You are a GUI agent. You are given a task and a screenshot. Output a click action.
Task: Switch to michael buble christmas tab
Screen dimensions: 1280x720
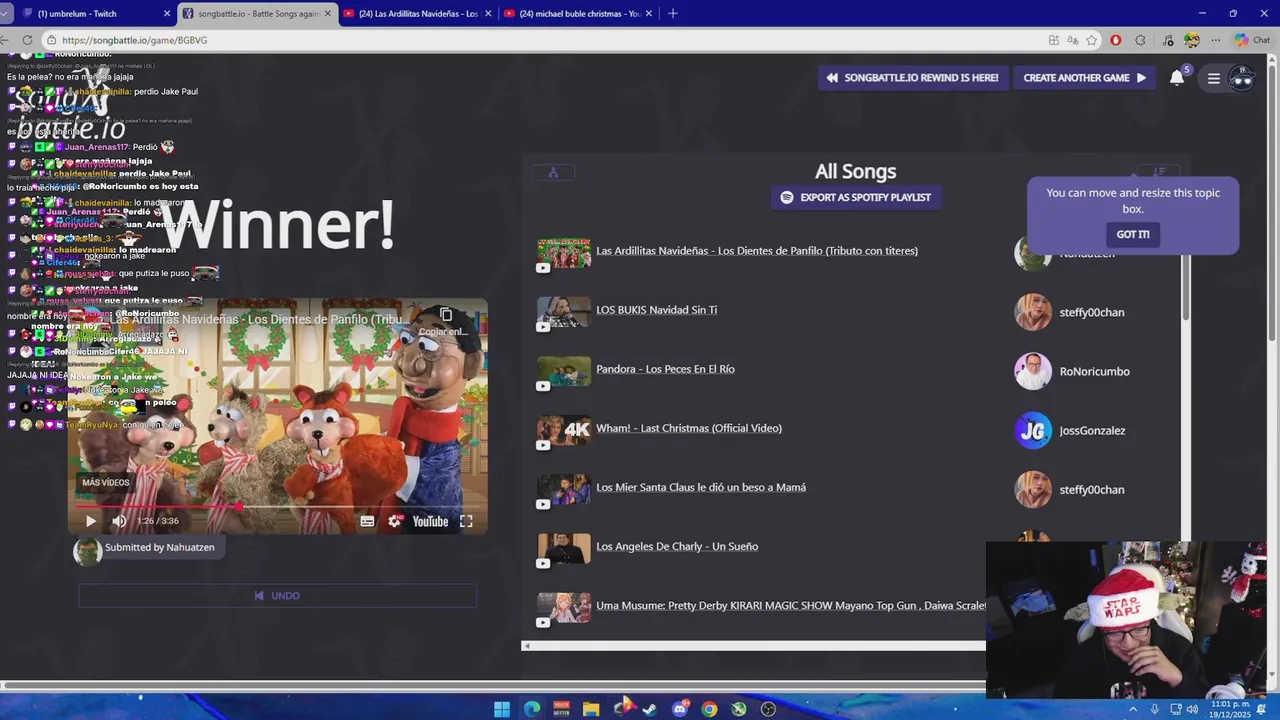[x=580, y=13]
